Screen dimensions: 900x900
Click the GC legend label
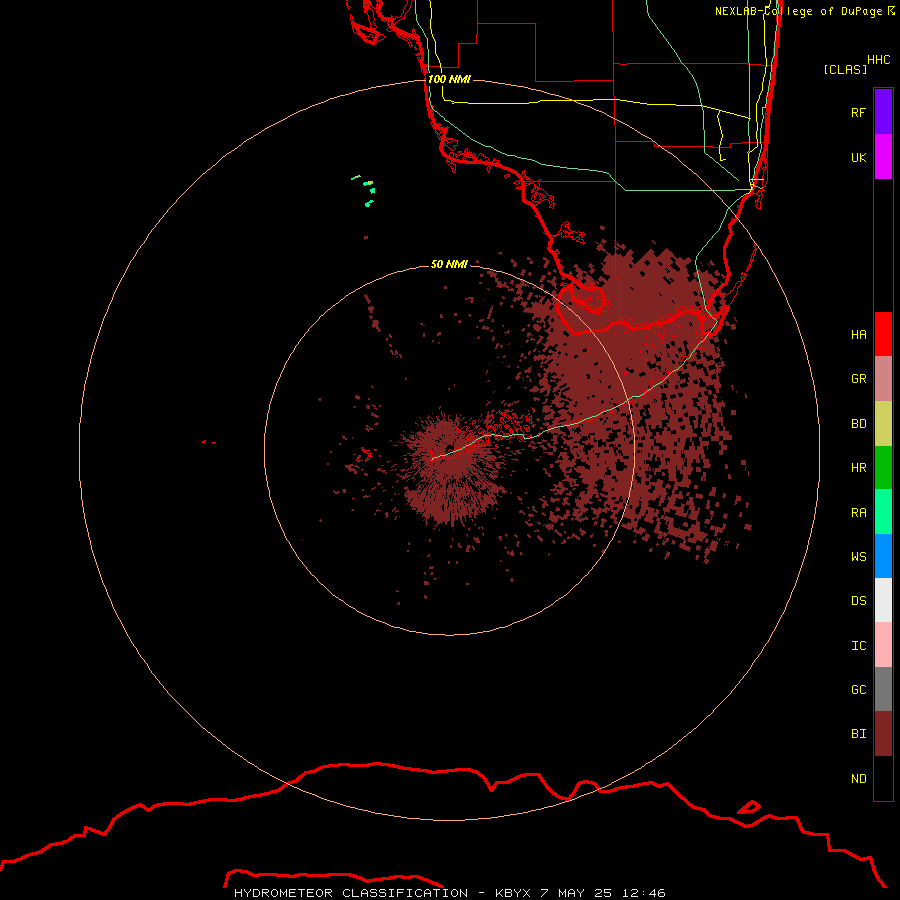coord(858,690)
